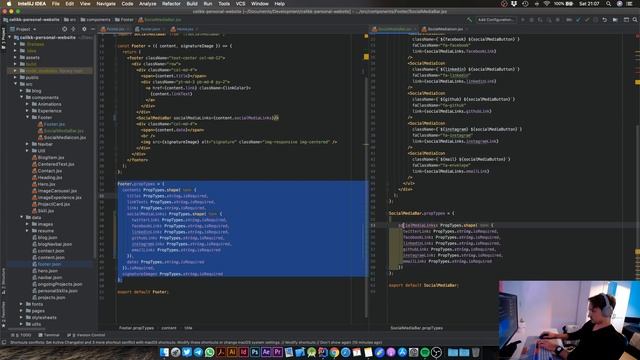Expand the public folder

16,77
